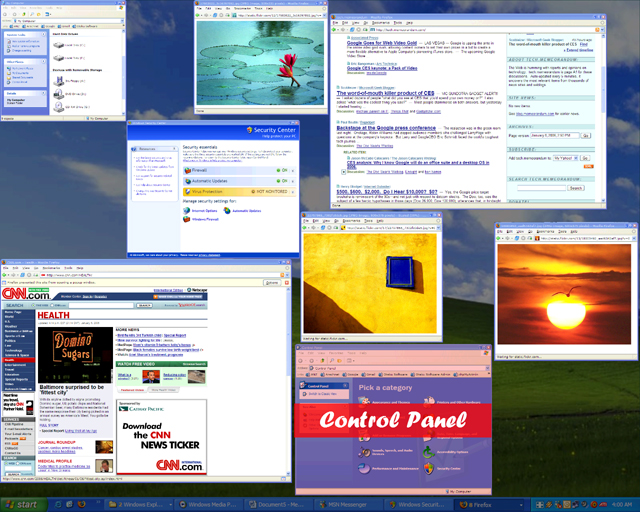This screenshot has width=640, height=512.
Task: Open the floppy drive icon in My Computer
Action: click(59, 81)
